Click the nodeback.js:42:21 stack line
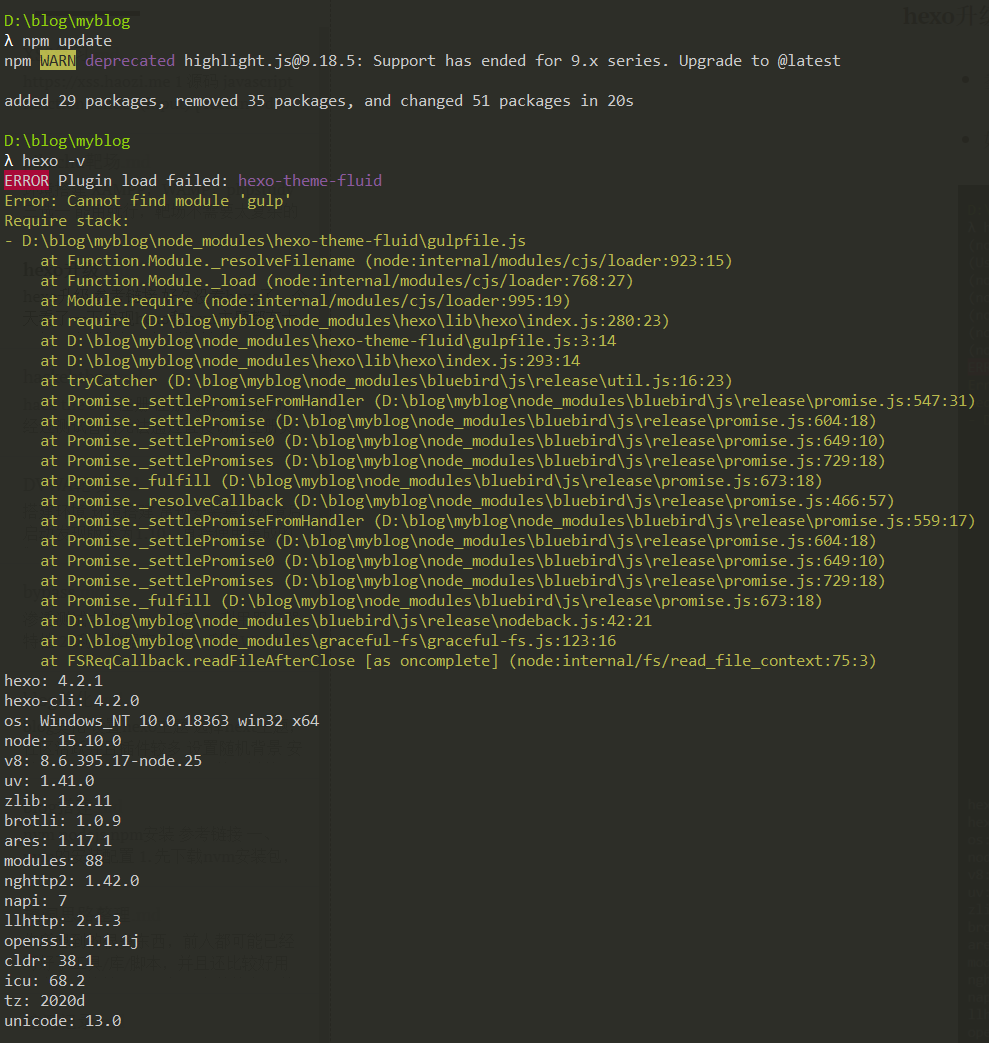 tap(346, 621)
